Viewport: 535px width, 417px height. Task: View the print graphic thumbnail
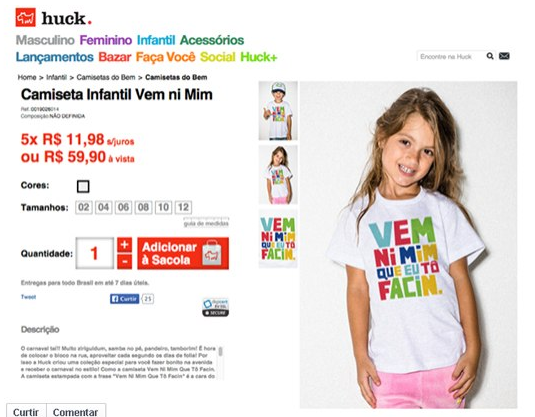coord(278,239)
